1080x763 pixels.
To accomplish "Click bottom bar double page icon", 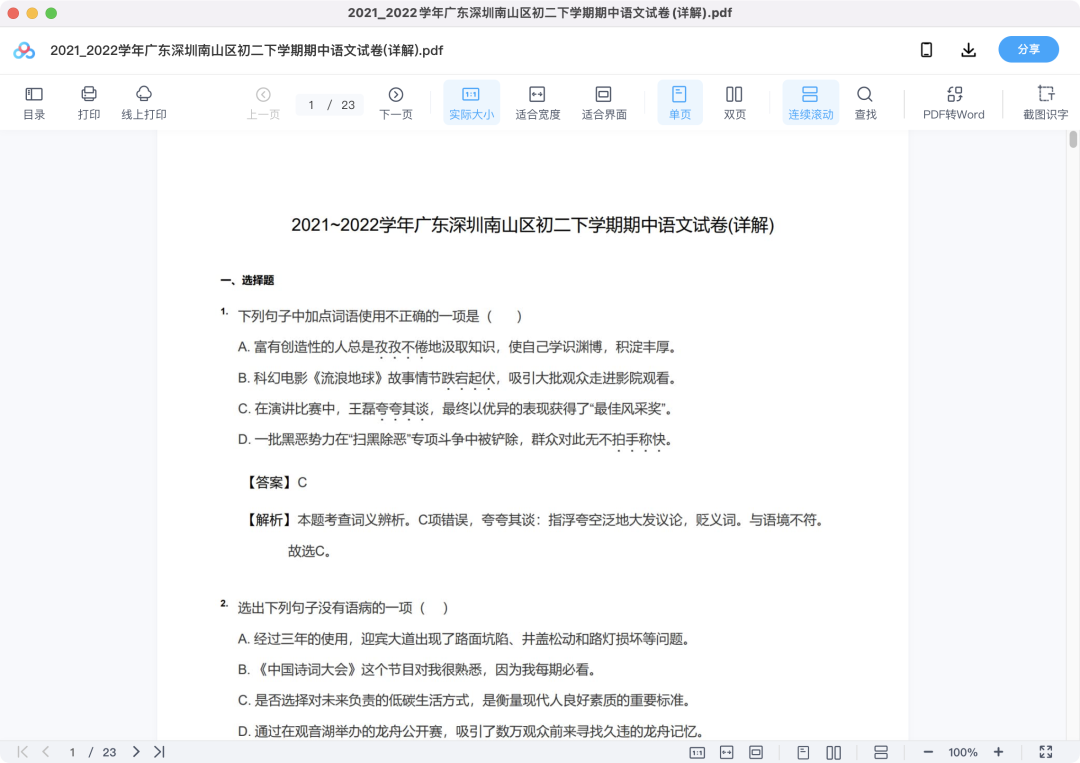I will point(833,753).
